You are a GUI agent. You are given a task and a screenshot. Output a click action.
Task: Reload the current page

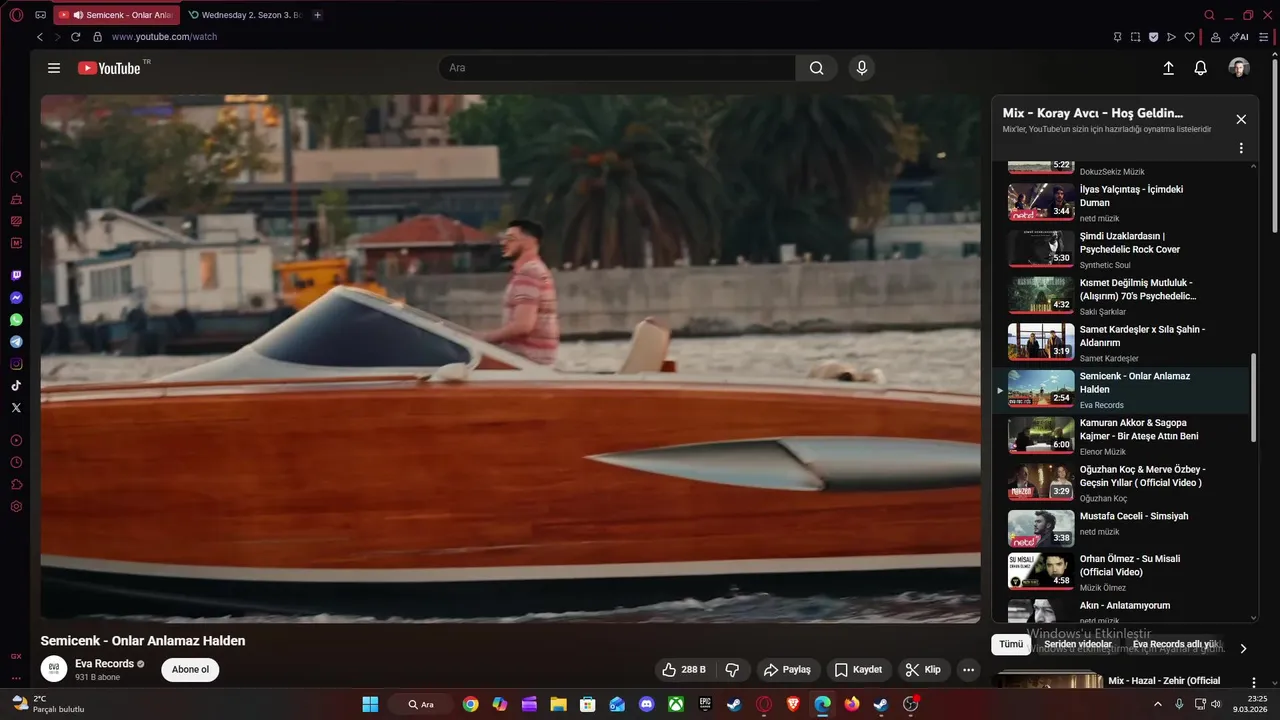pos(75,37)
